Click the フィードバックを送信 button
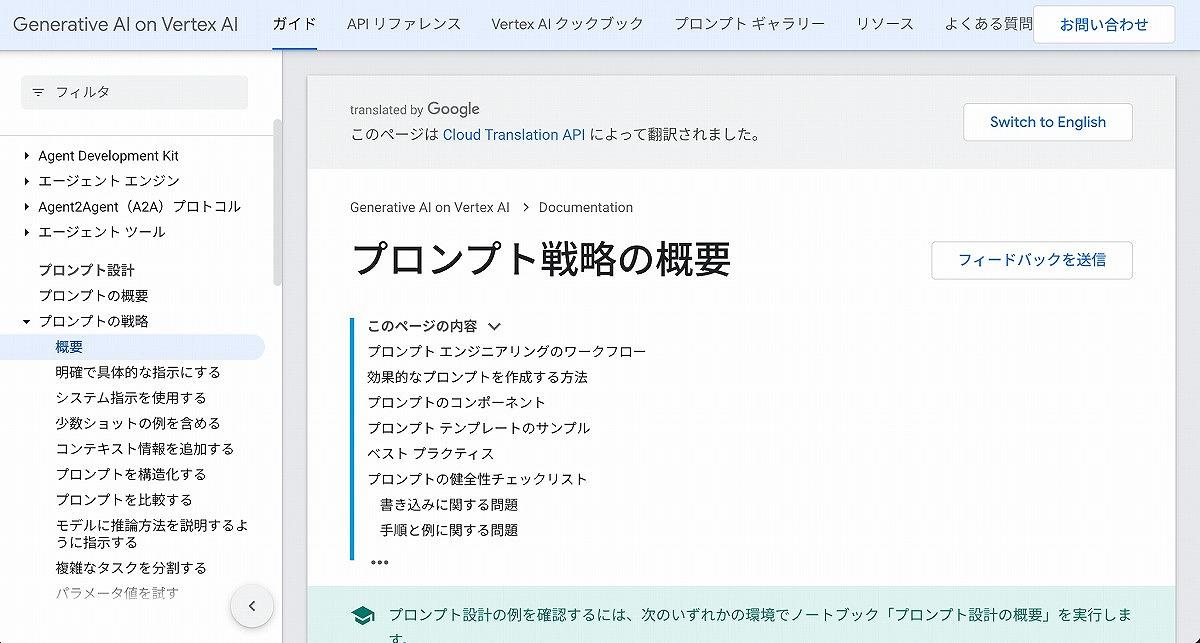The image size is (1200, 643). click(1031, 260)
